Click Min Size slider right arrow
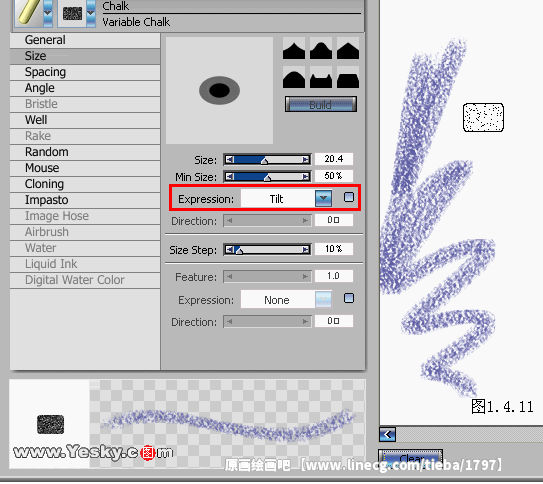This screenshot has height=484, width=543. point(305,177)
